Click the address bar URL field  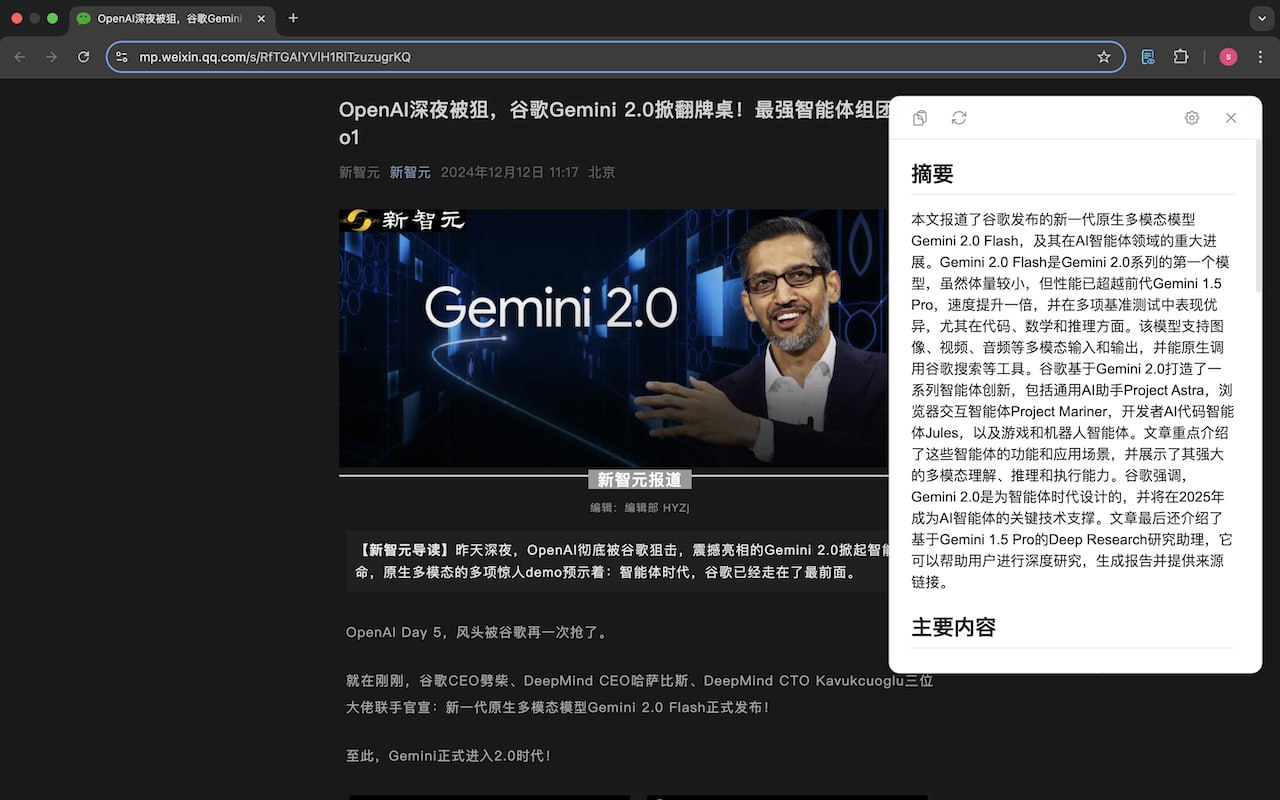(614, 57)
